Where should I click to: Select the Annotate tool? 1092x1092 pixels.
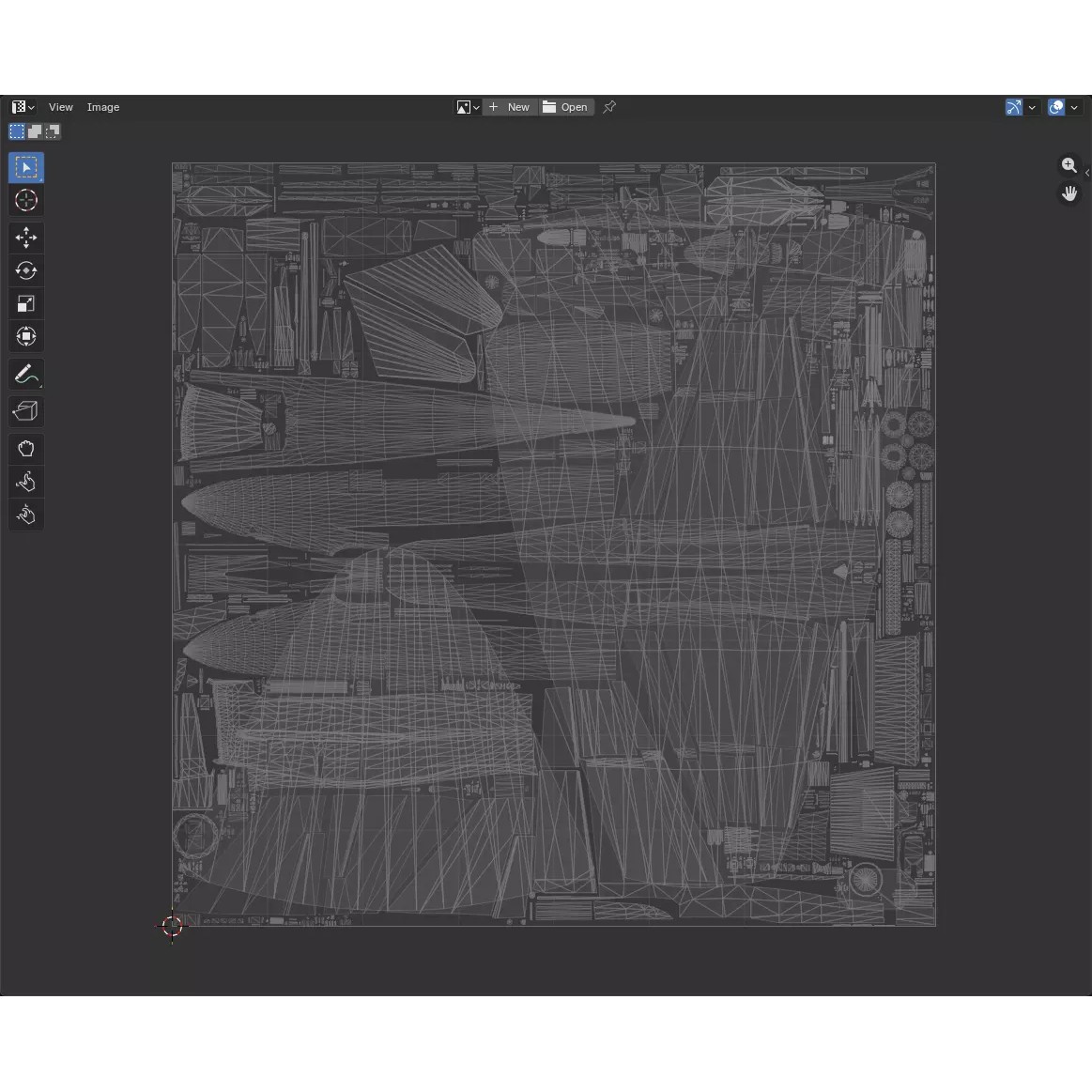pos(25,373)
